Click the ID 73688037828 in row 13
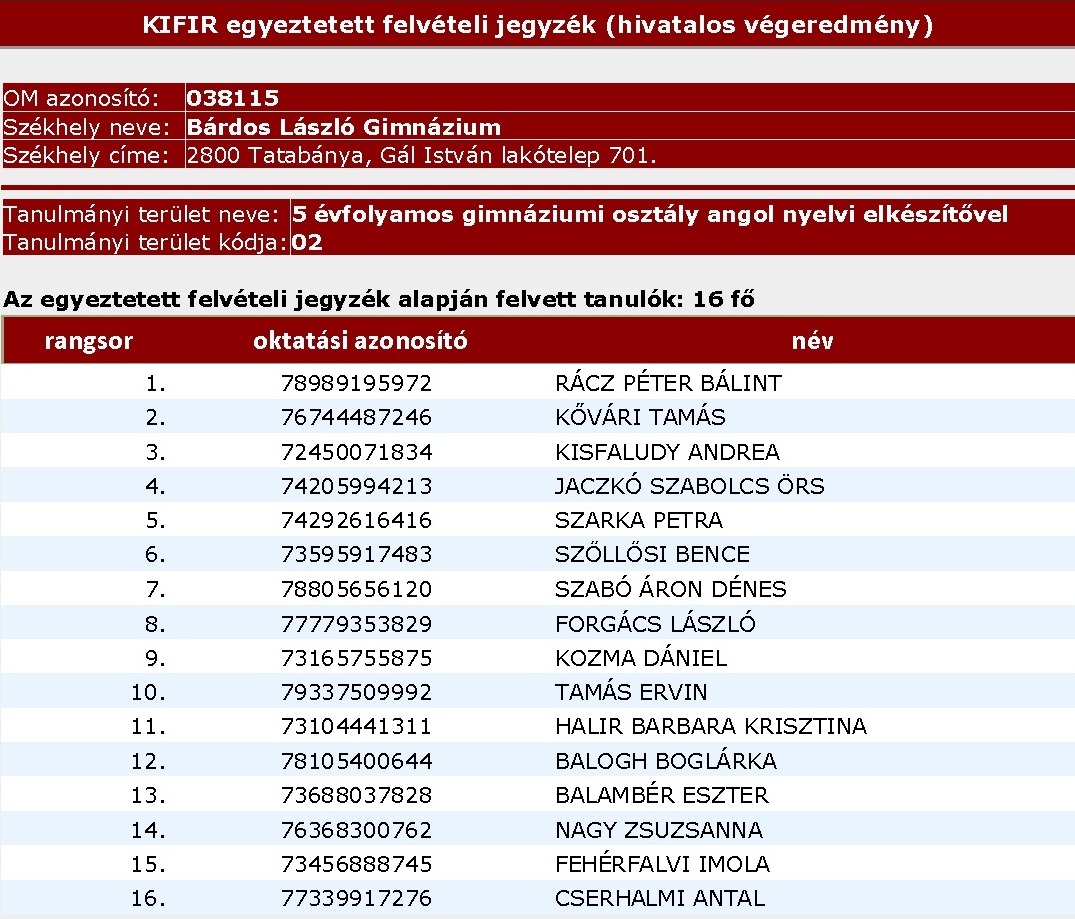The height and width of the screenshot is (919, 1075). (x=356, y=795)
